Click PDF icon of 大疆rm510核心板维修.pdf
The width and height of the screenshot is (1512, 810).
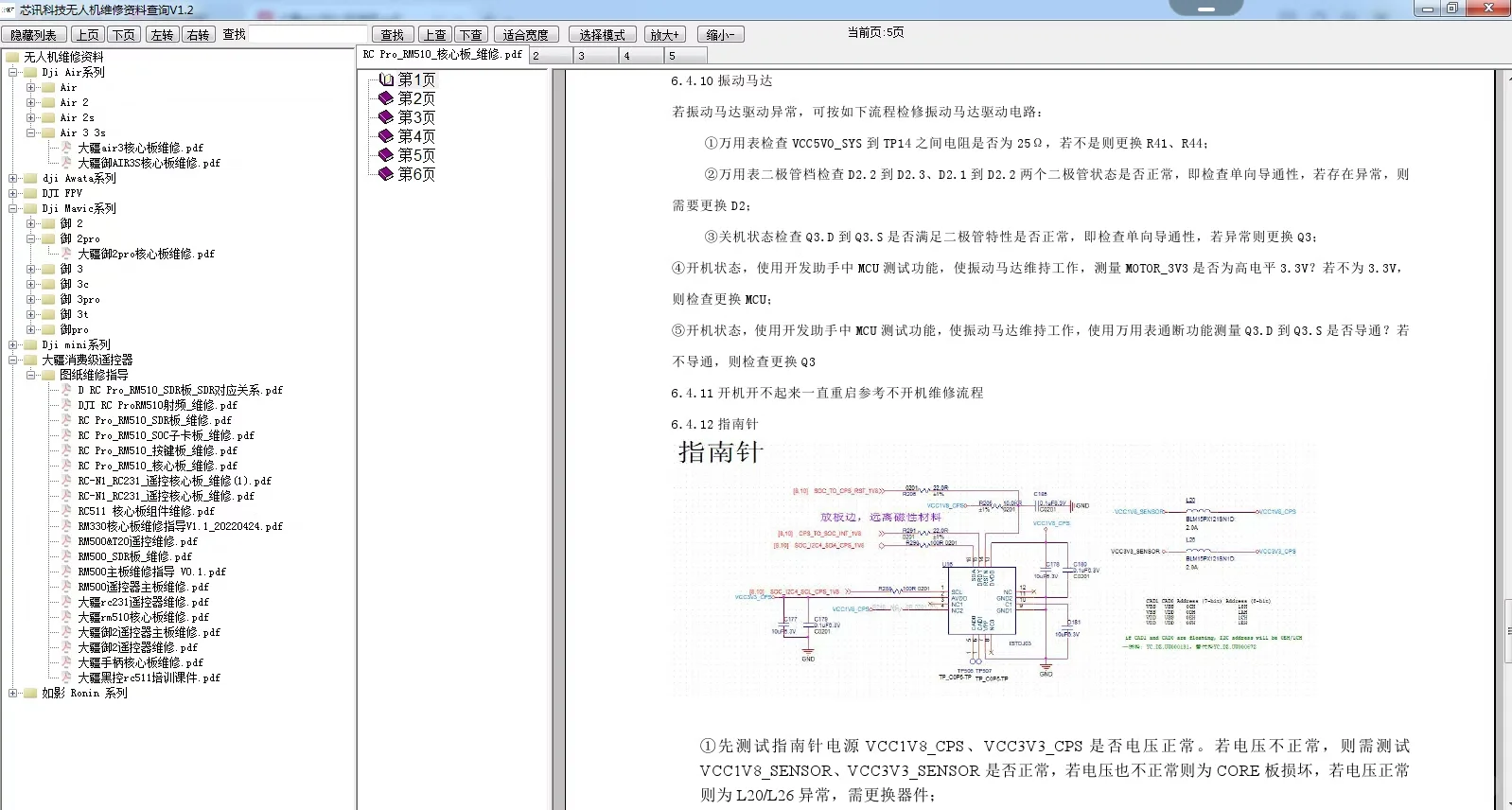click(67, 617)
